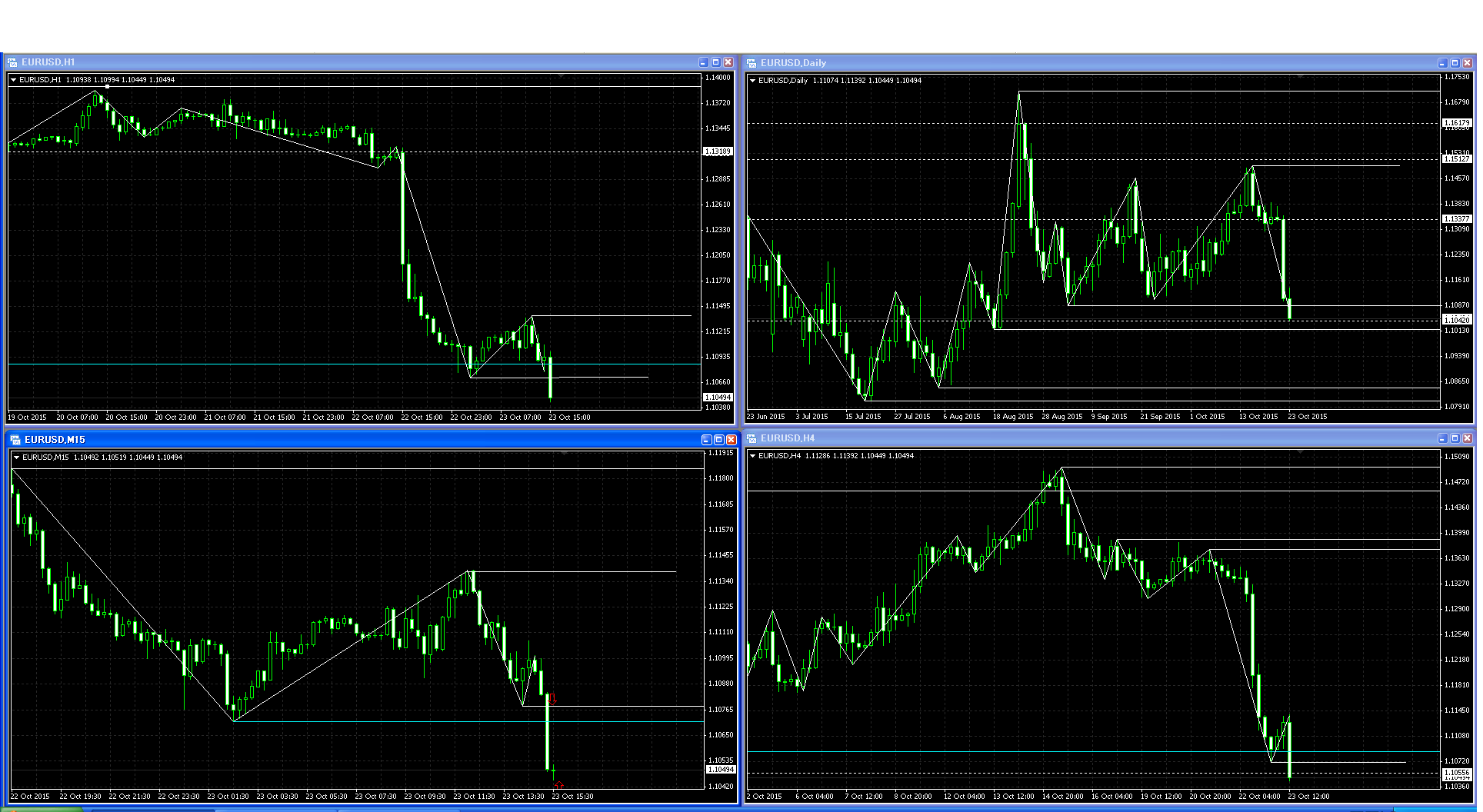The height and width of the screenshot is (812, 1483).
Task: Select the red down arrow on M15 chart
Action: tap(553, 699)
